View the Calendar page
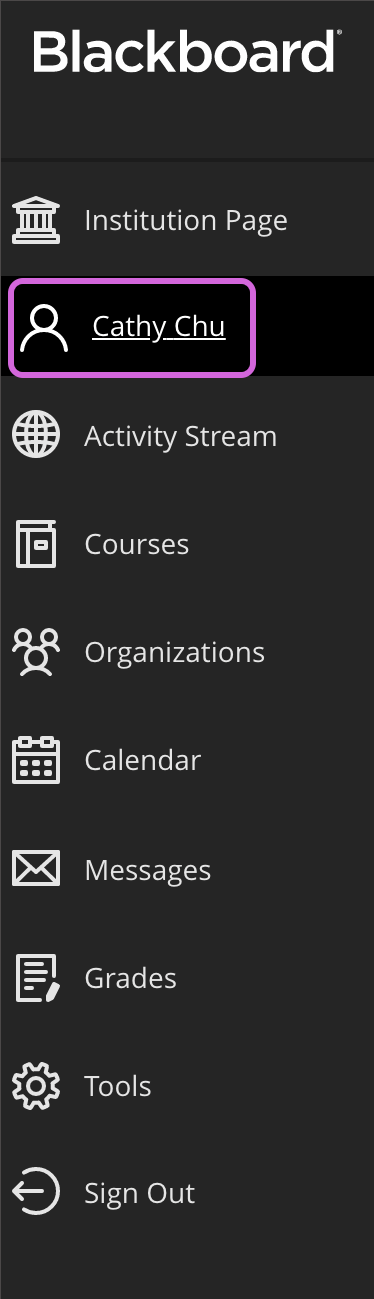This screenshot has height=1299, width=374. tap(142, 760)
